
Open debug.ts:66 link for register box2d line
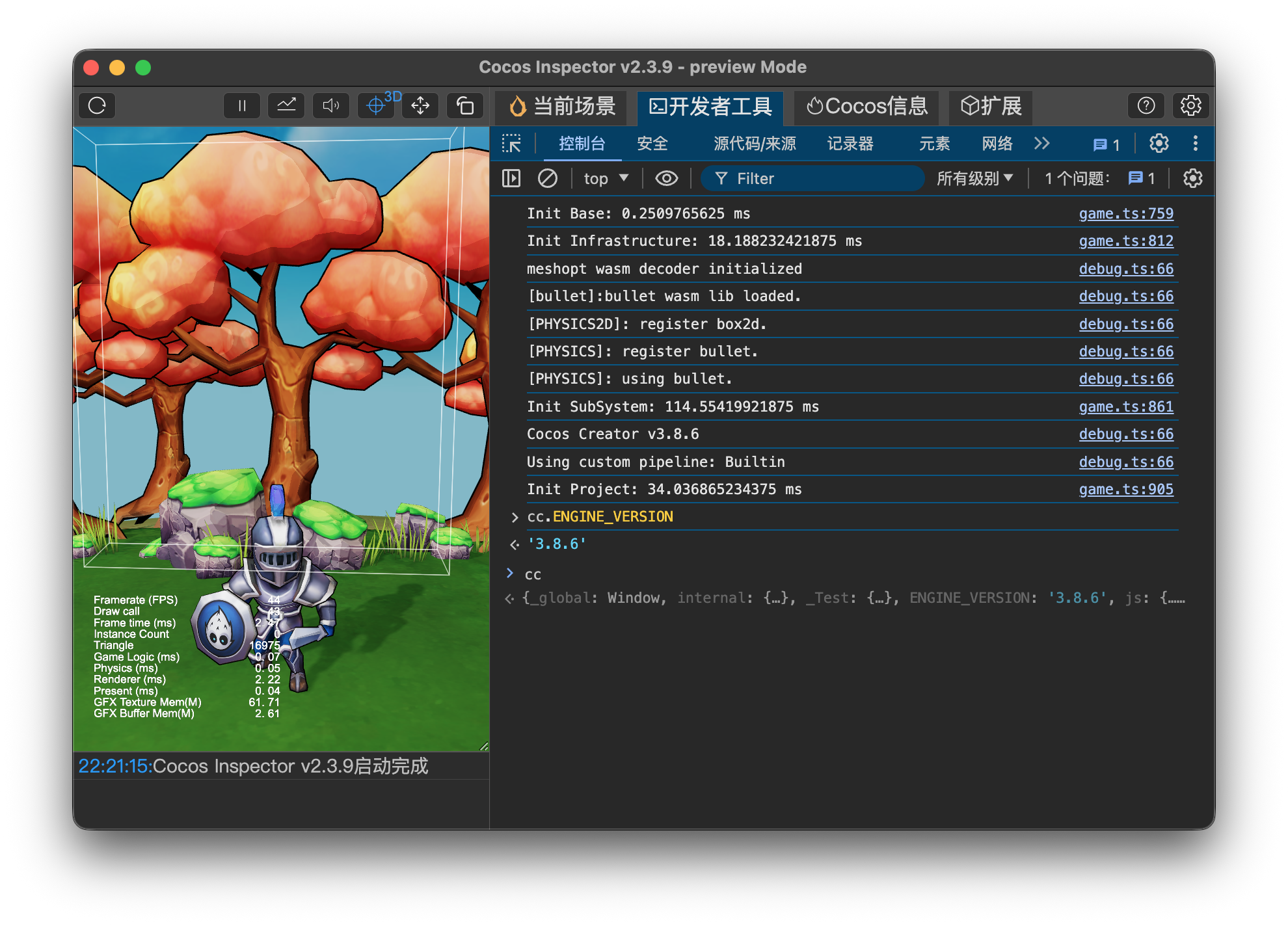tap(1126, 324)
